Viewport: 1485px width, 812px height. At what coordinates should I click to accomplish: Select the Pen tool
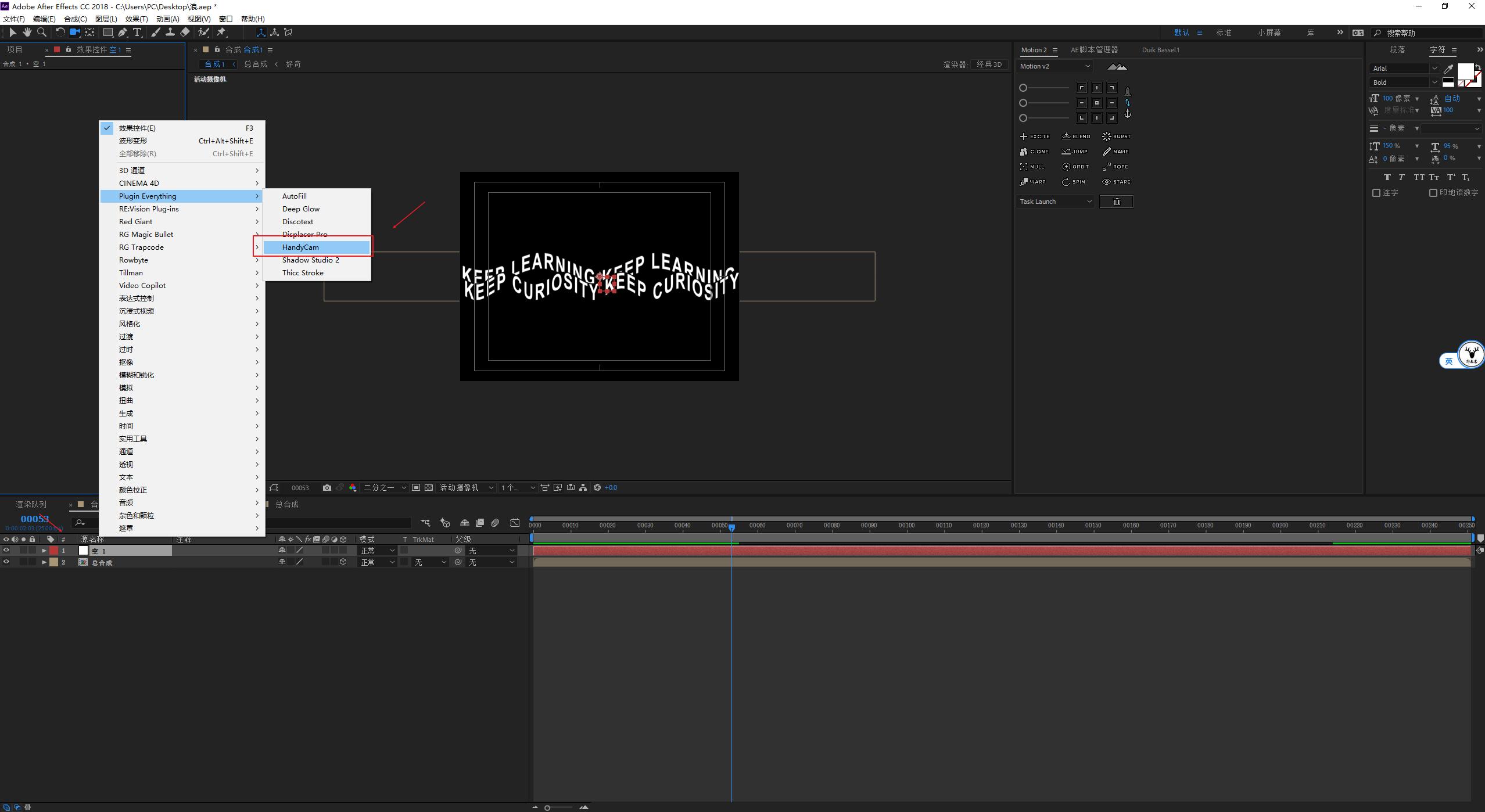point(123,33)
